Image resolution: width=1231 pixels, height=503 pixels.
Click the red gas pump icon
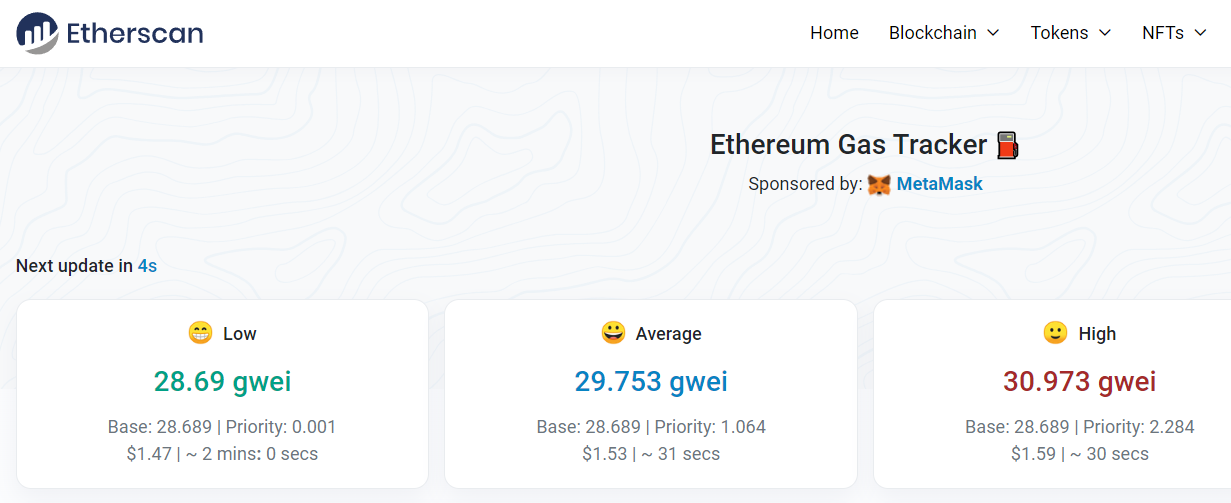click(1008, 146)
